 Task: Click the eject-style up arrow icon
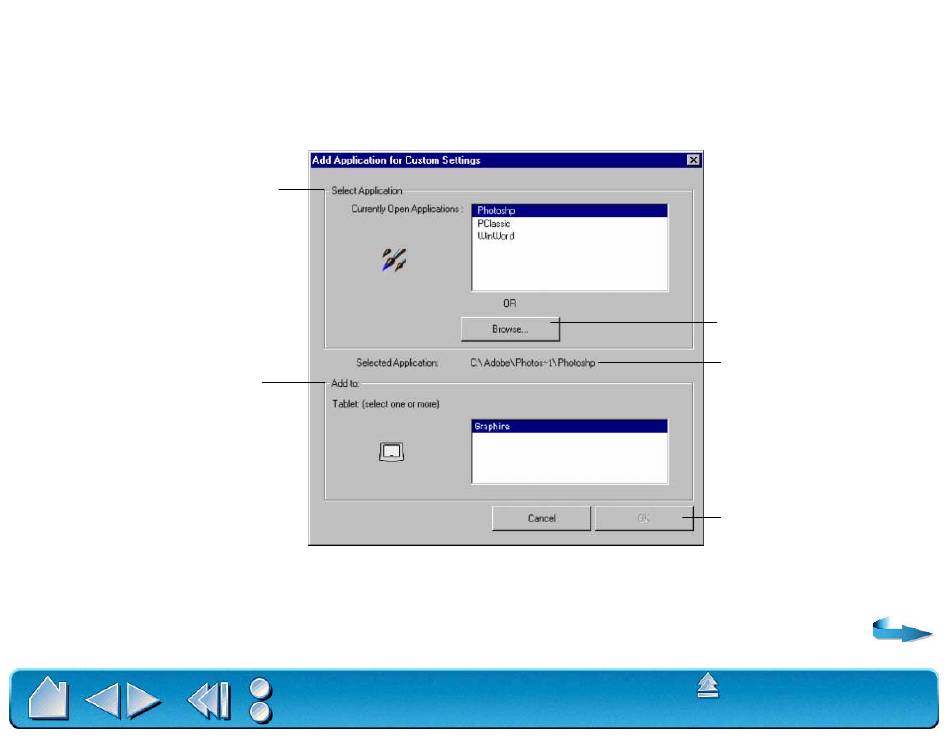tap(708, 688)
